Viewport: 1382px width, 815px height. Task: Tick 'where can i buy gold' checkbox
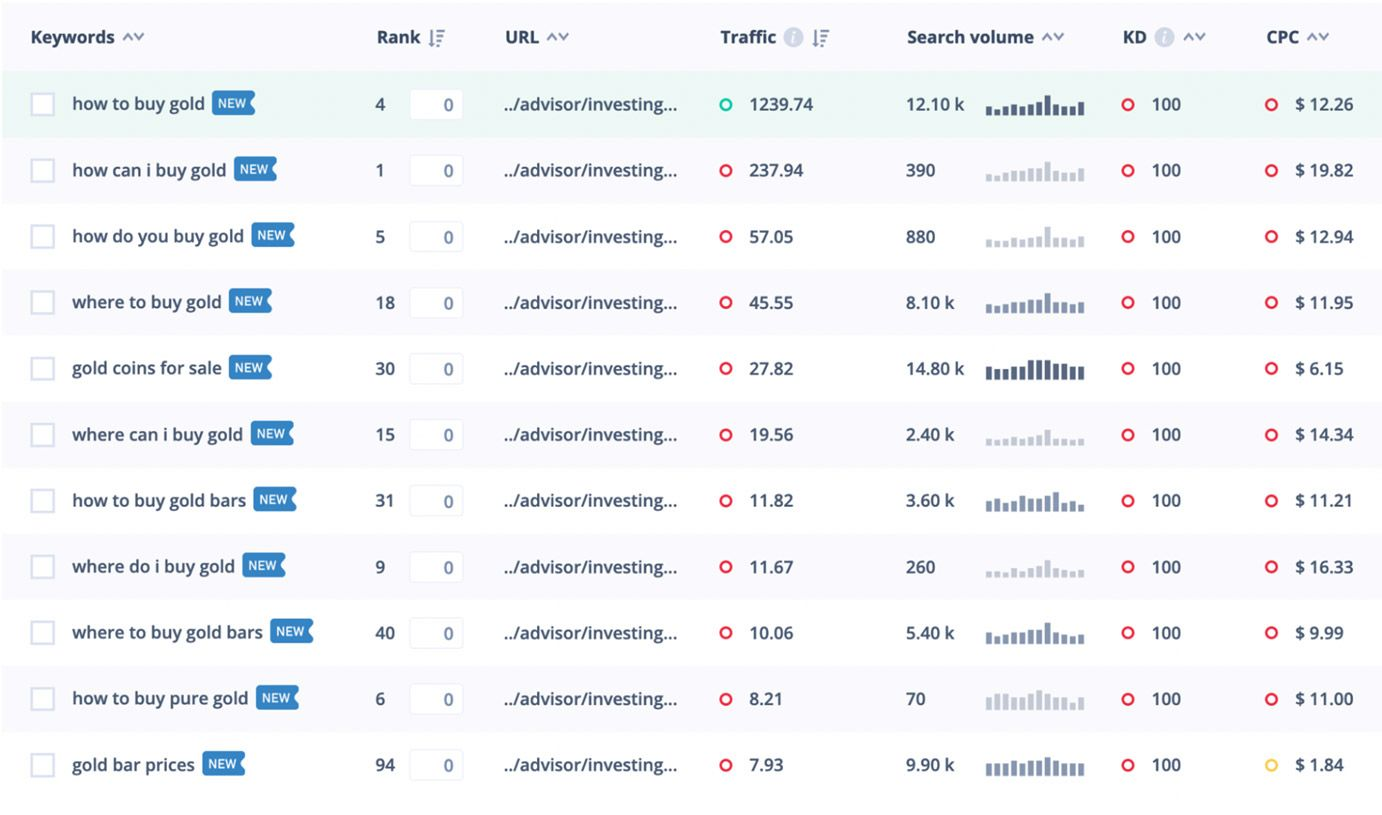42,434
